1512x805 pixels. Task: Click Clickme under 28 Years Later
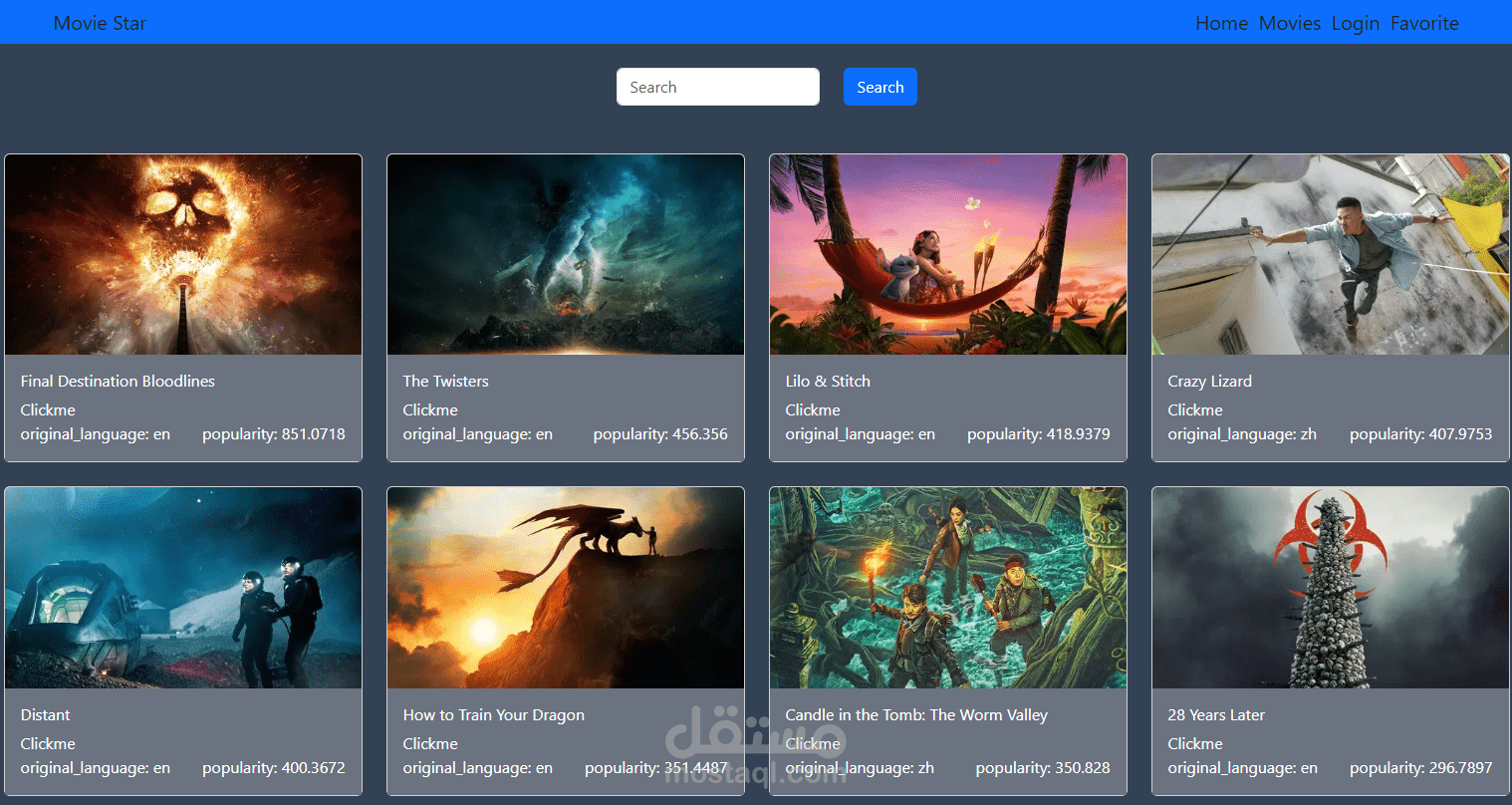pos(1195,743)
